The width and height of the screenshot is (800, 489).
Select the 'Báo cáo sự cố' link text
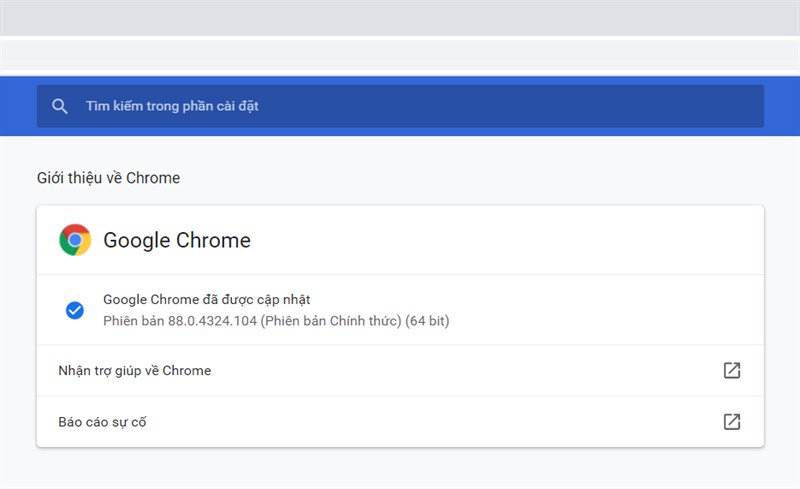(102, 422)
